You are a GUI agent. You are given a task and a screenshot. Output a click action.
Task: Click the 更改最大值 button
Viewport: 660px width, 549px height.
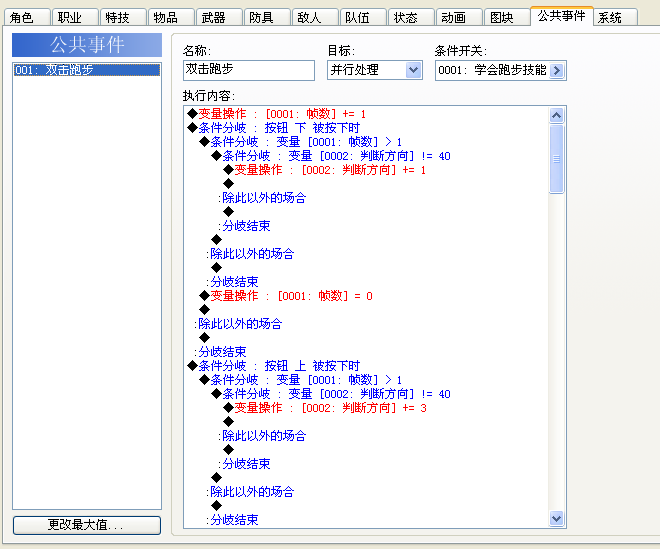(87, 525)
